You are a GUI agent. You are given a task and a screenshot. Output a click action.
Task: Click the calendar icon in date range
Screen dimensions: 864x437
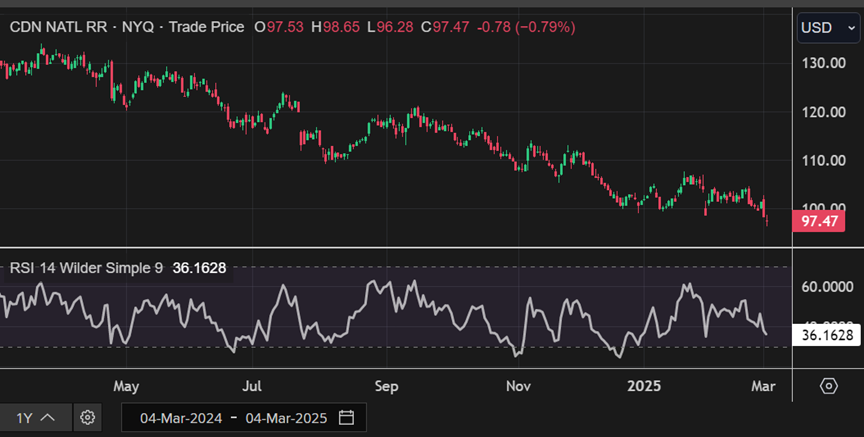[347, 417]
